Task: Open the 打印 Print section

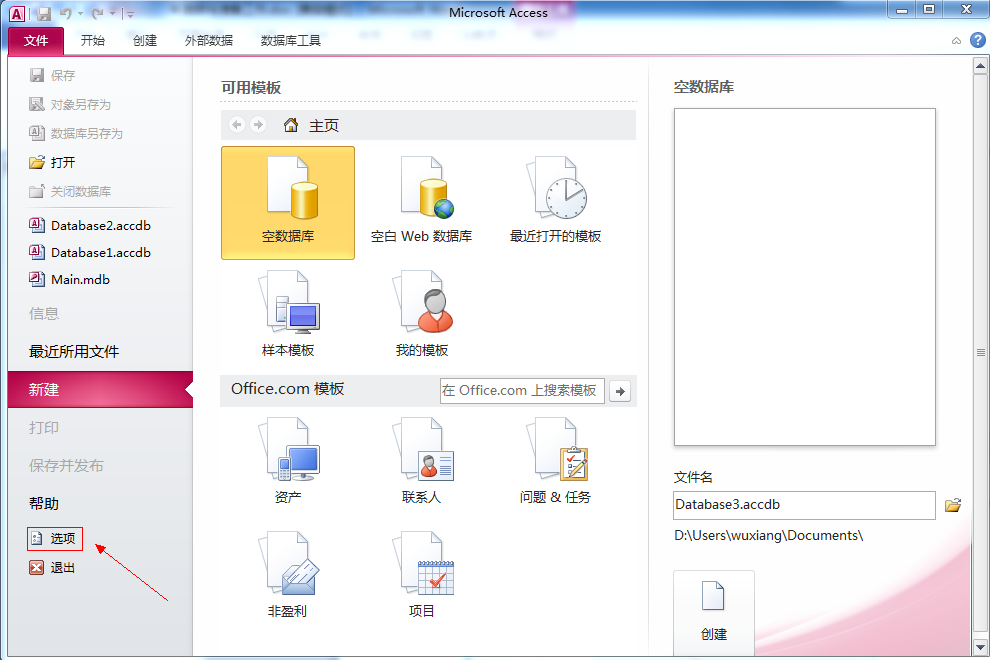Action: (44, 428)
